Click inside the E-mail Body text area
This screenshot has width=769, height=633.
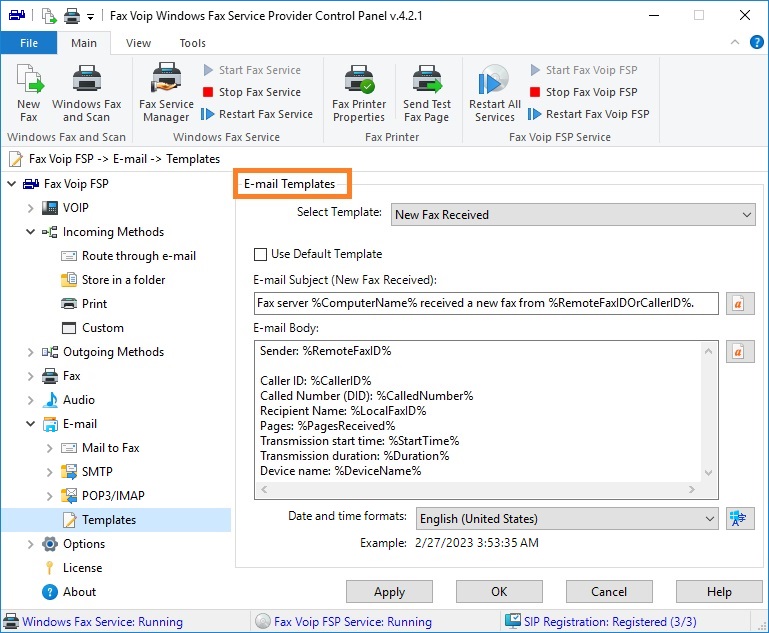[478, 411]
